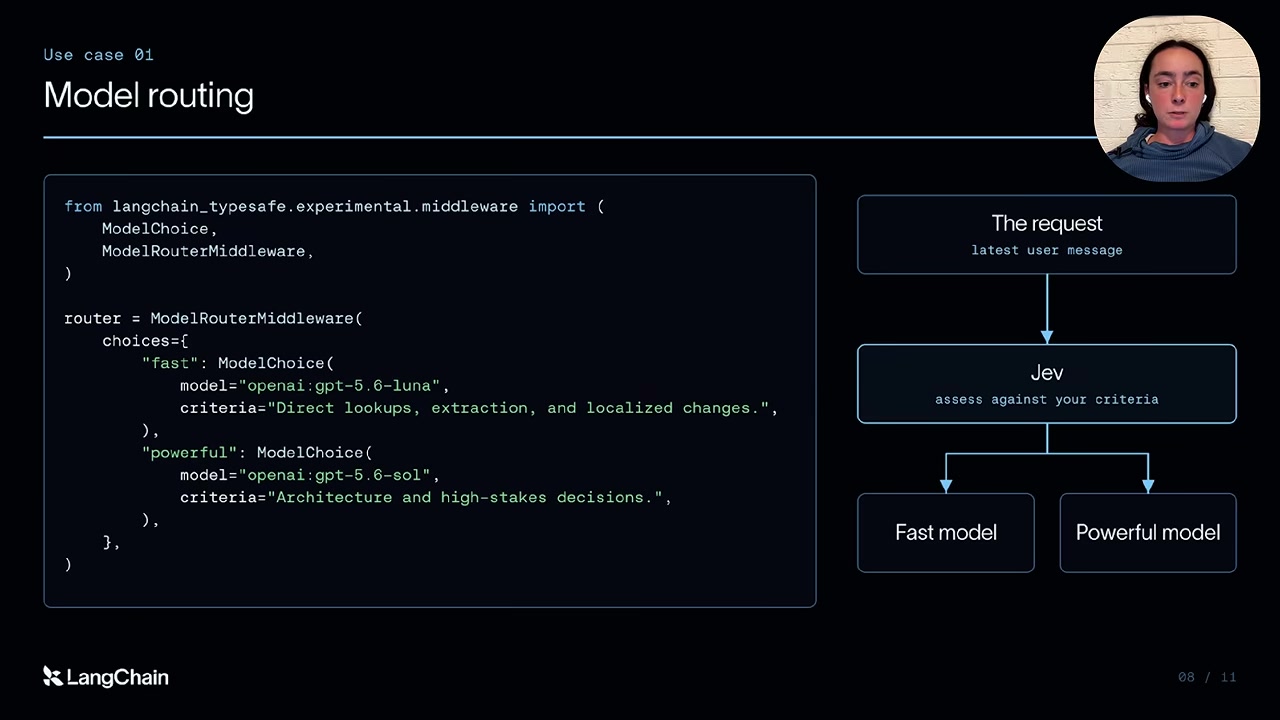Viewport: 1280px width, 720px height.
Task: Click the 'openai:gpt-5.6-sol' model string
Action: tap(334, 475)
